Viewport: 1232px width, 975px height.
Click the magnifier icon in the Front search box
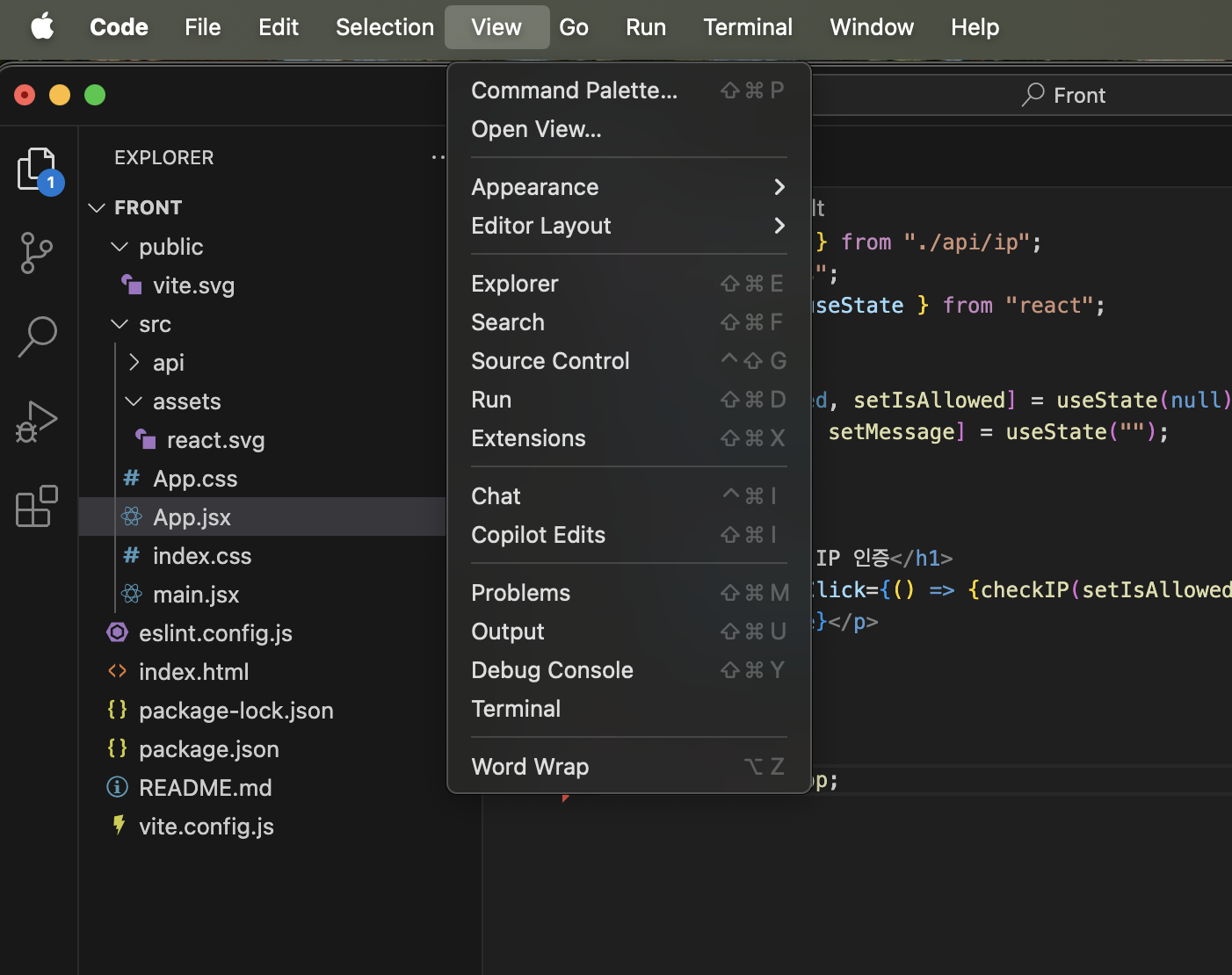point(1033,95)
